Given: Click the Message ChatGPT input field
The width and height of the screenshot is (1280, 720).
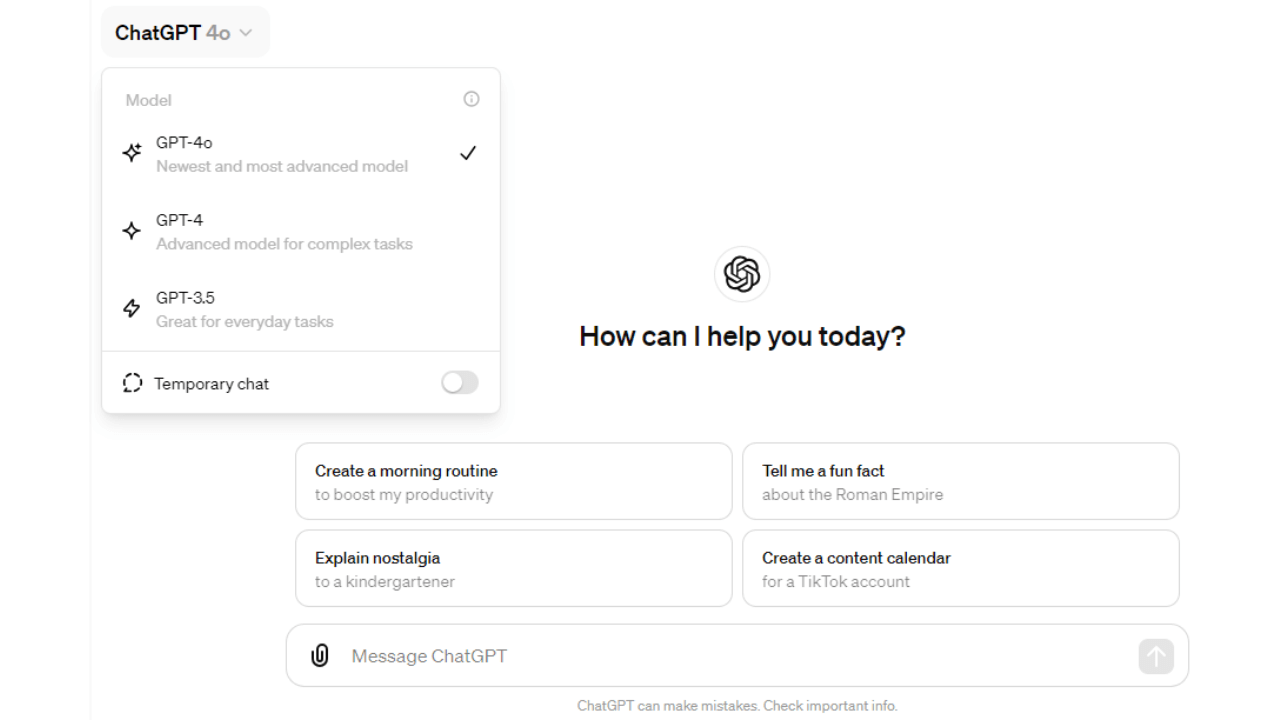Looking at the screenshot, I should pos(738,656).
